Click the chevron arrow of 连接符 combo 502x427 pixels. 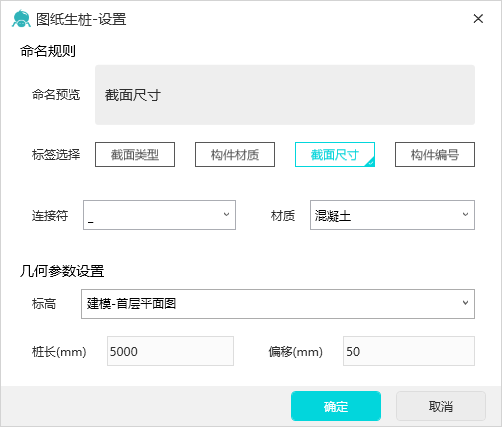[226, 215]
